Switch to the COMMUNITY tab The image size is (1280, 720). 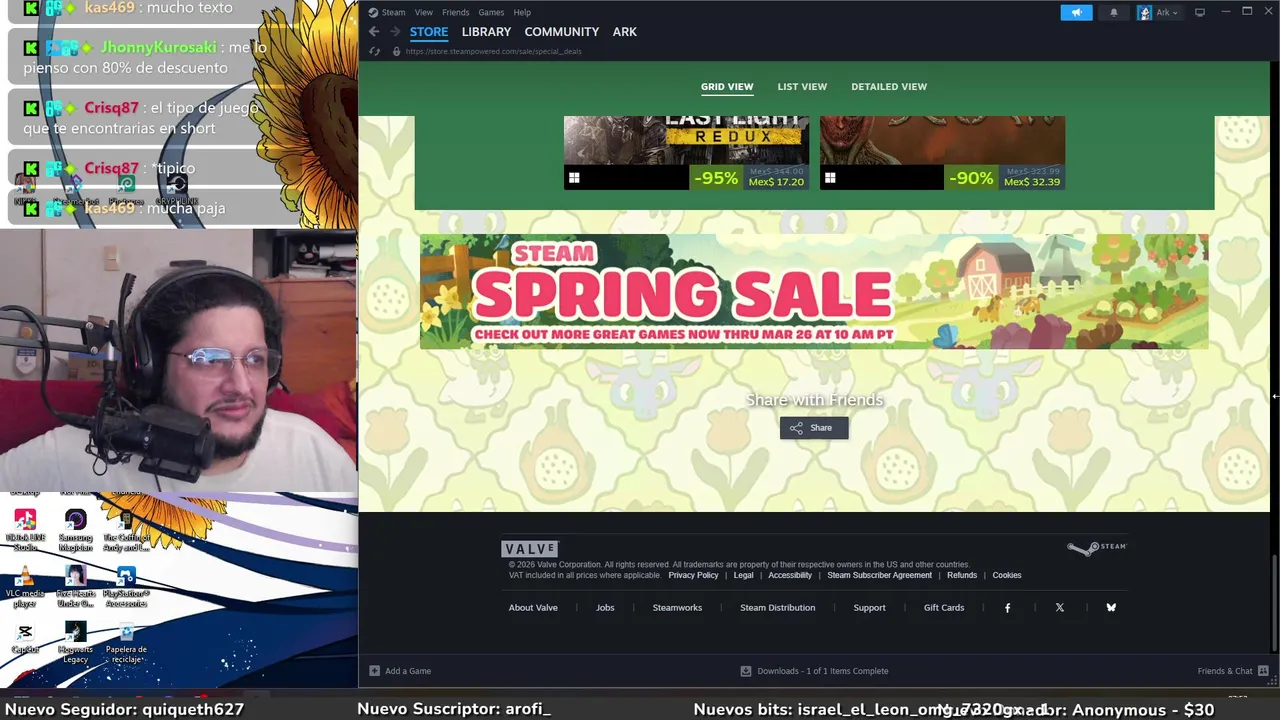tap(562, 32)
